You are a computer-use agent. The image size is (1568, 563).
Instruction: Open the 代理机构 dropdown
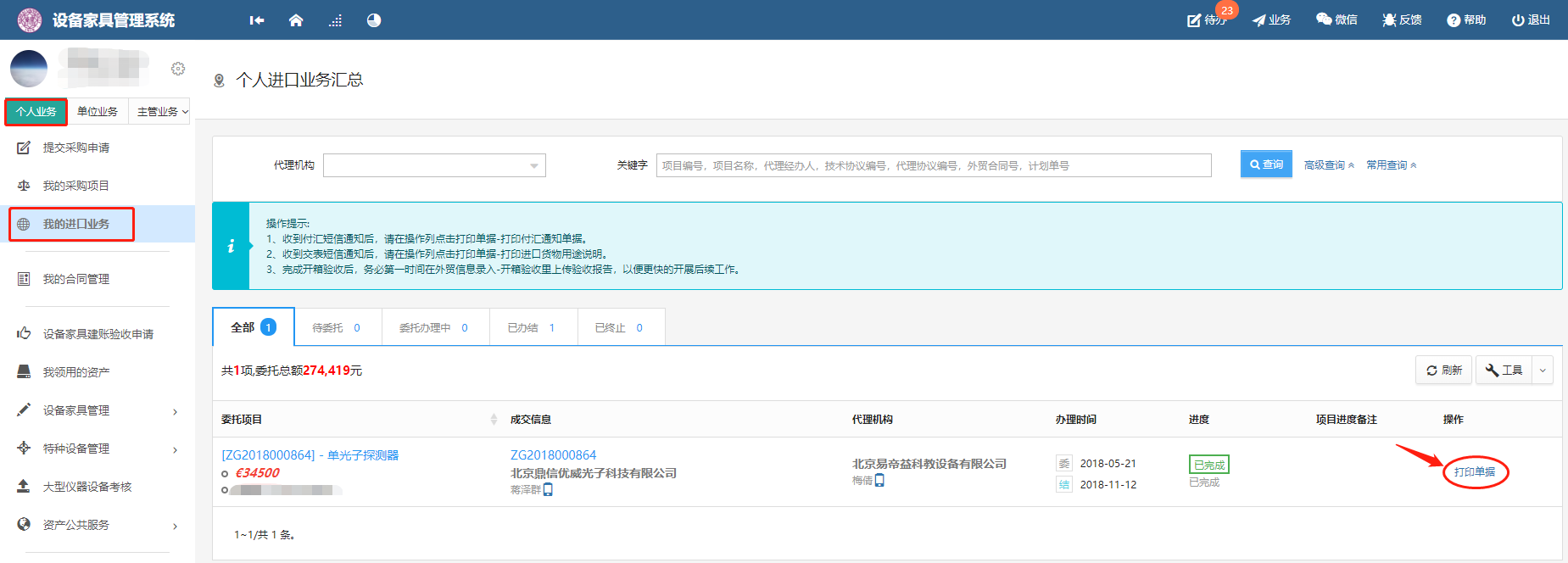[434, 165]
